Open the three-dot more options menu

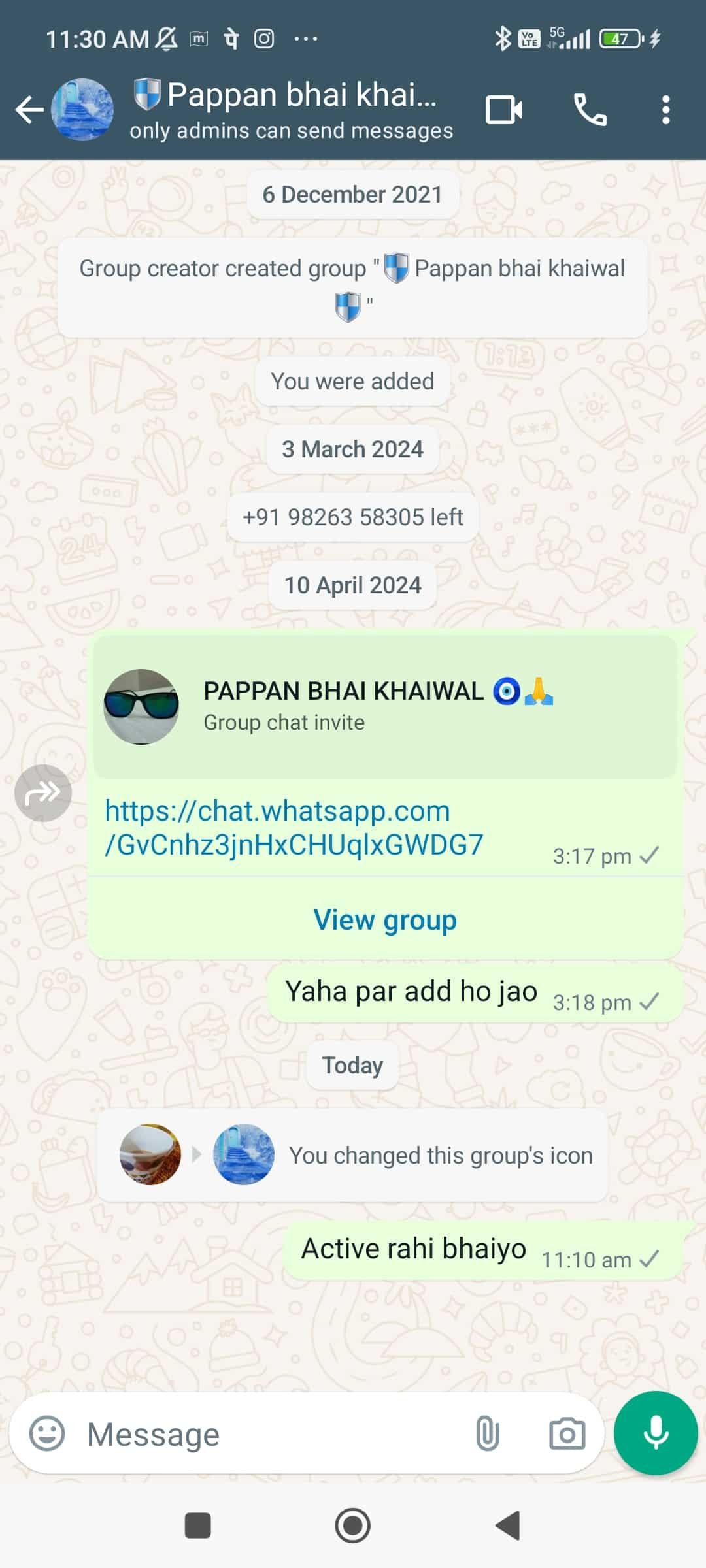coord(665,110)
